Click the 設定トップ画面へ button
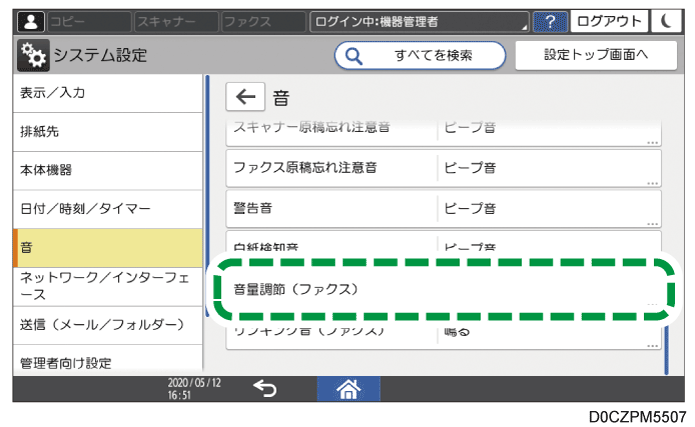 [x=596, y=55]
